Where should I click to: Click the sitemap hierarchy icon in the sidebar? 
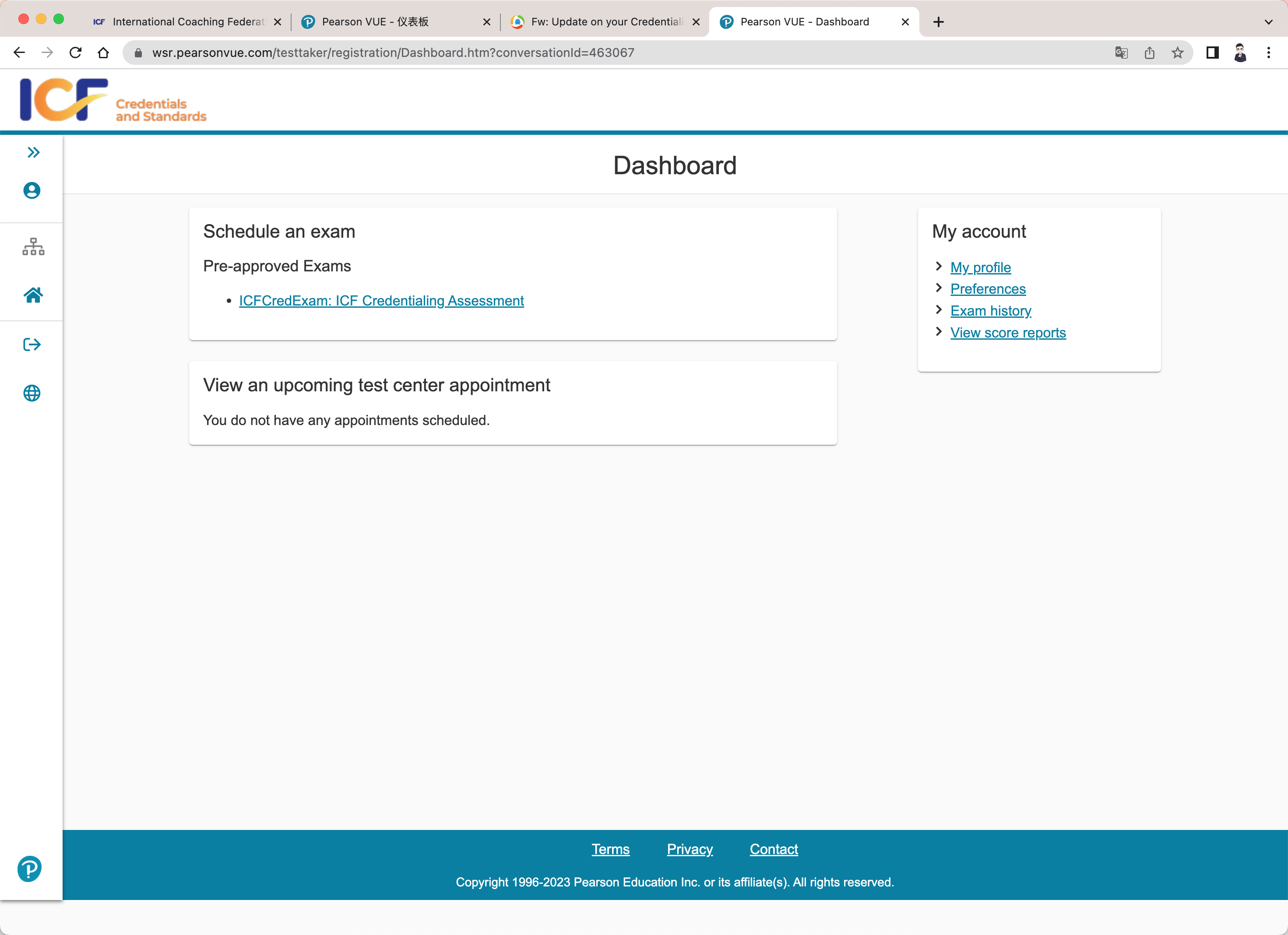(x=33, y=246)
